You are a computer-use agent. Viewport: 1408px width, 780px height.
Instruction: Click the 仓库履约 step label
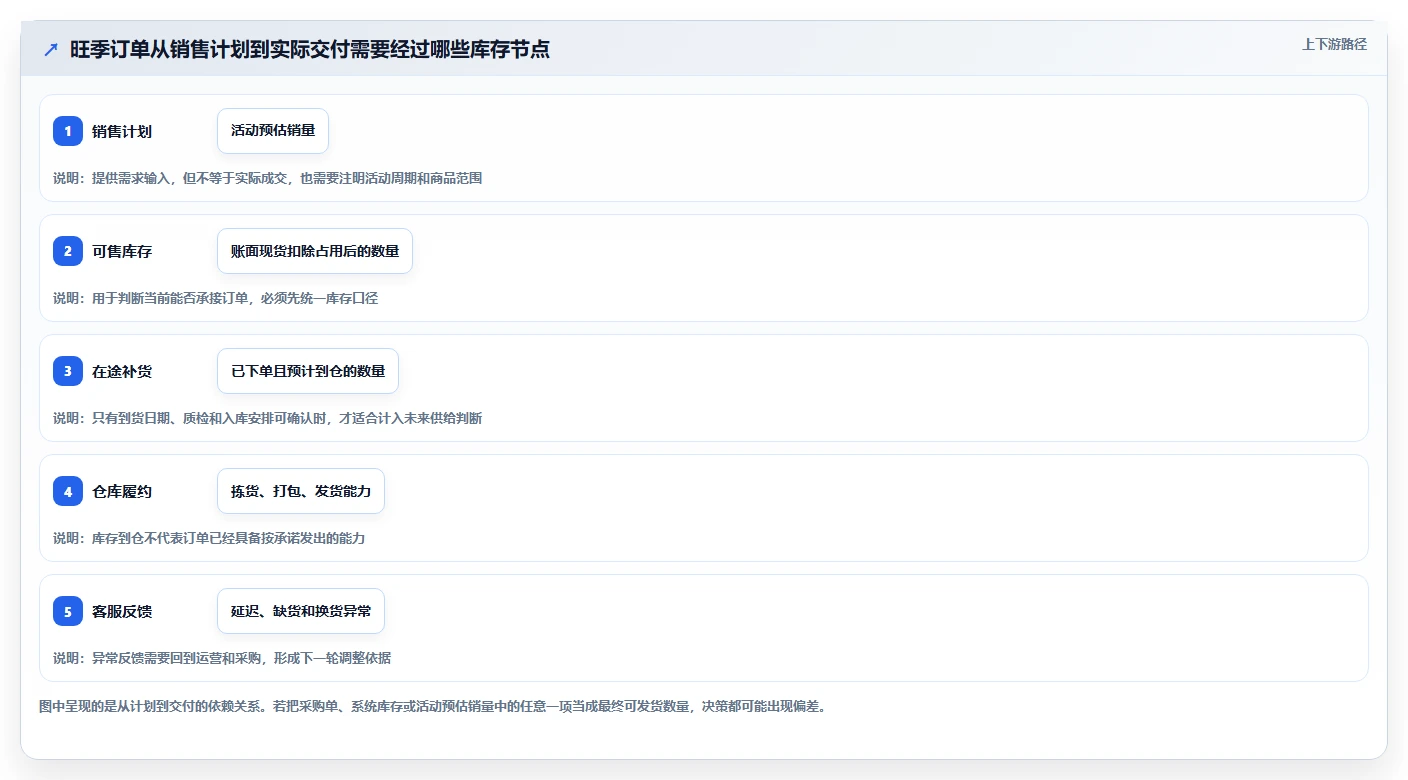[x=122, y=491]
